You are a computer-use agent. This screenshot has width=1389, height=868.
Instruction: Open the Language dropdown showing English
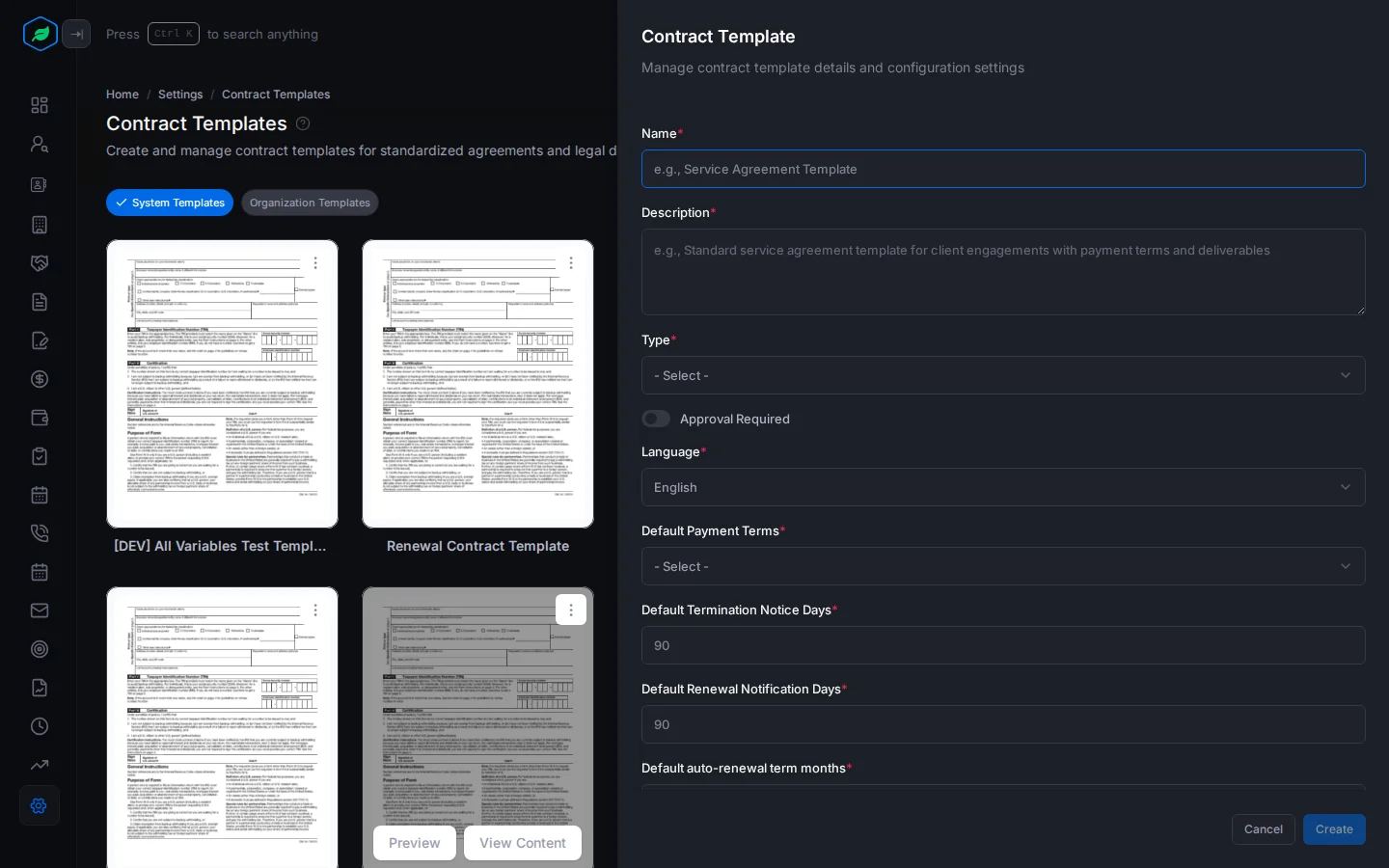coord(1003,487)
